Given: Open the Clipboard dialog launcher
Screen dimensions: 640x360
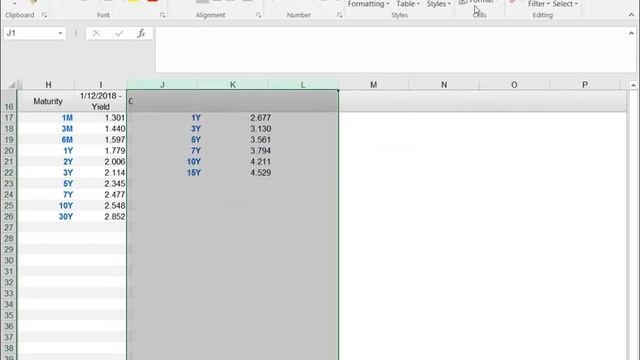Looking at the screenshot, I should 44,15.
